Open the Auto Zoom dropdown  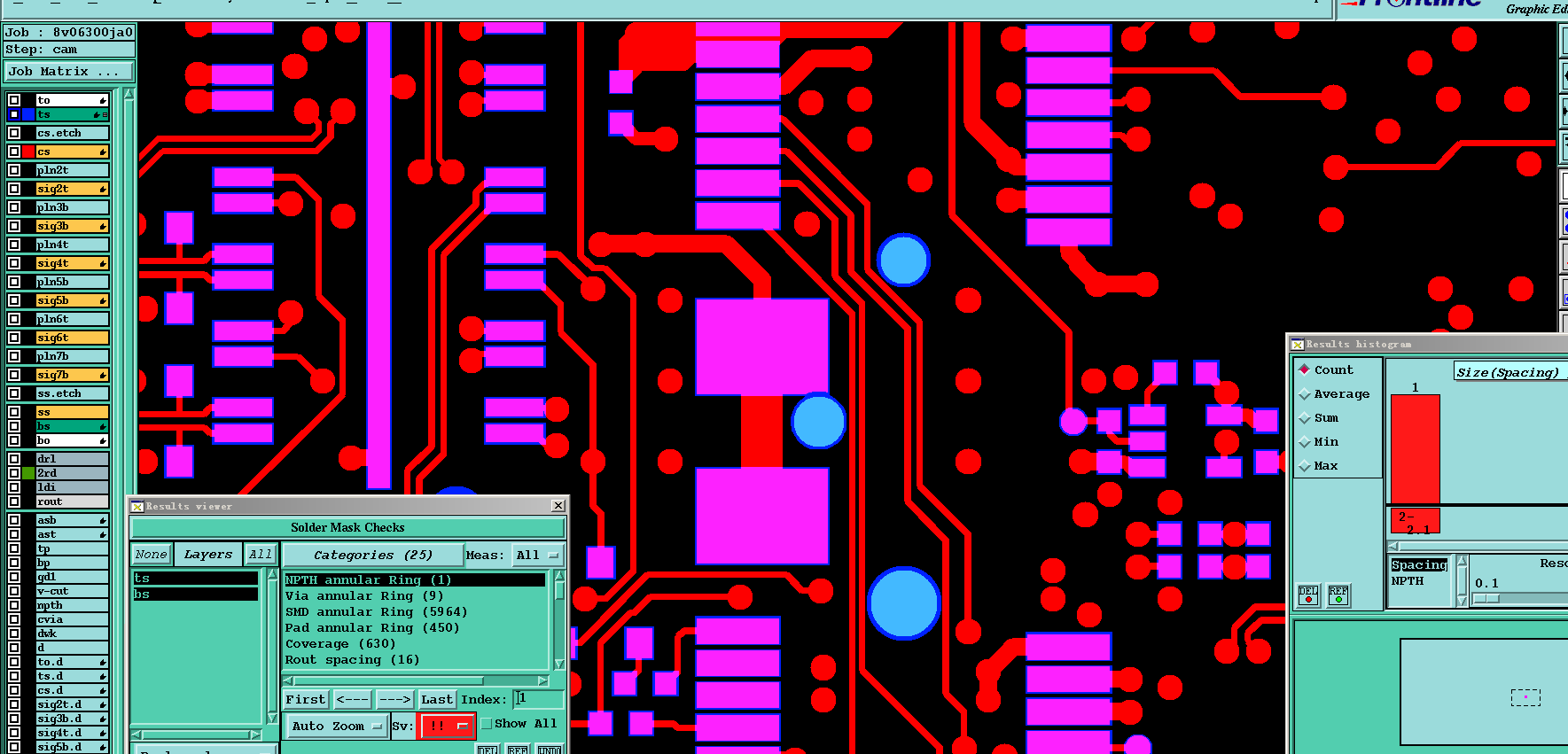[x=336, y=727]
